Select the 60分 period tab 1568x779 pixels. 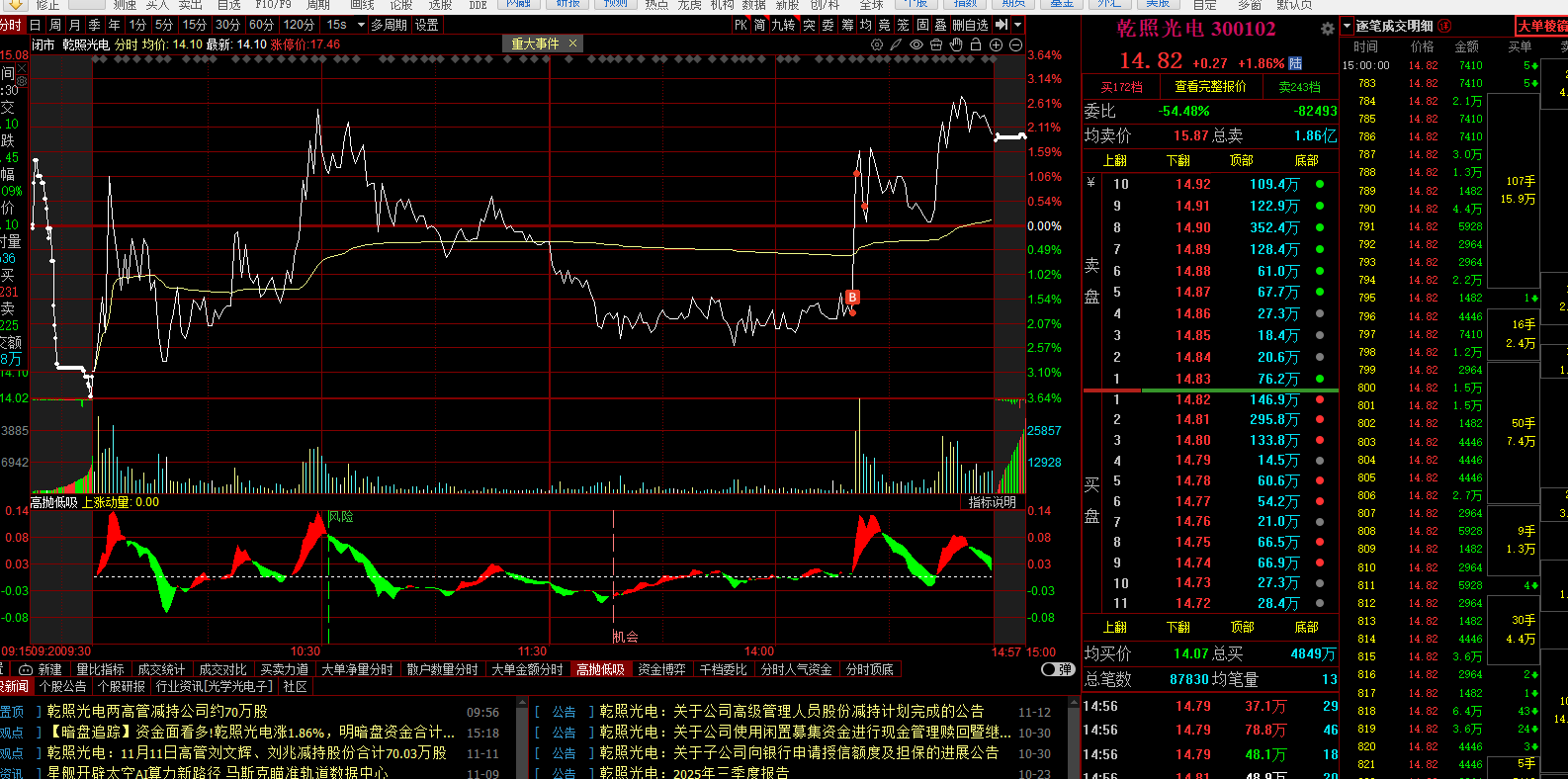click(x=261, y=25)
